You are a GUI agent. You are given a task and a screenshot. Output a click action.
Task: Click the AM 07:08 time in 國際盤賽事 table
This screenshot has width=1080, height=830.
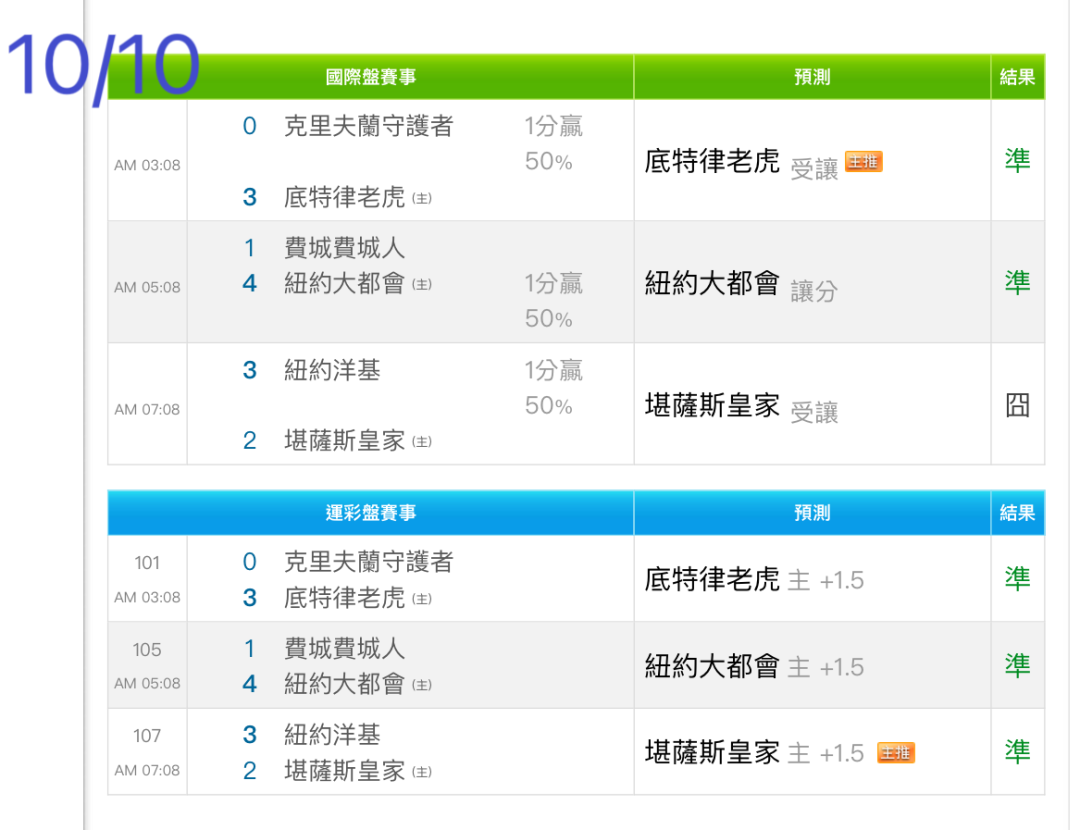[147, 410]
